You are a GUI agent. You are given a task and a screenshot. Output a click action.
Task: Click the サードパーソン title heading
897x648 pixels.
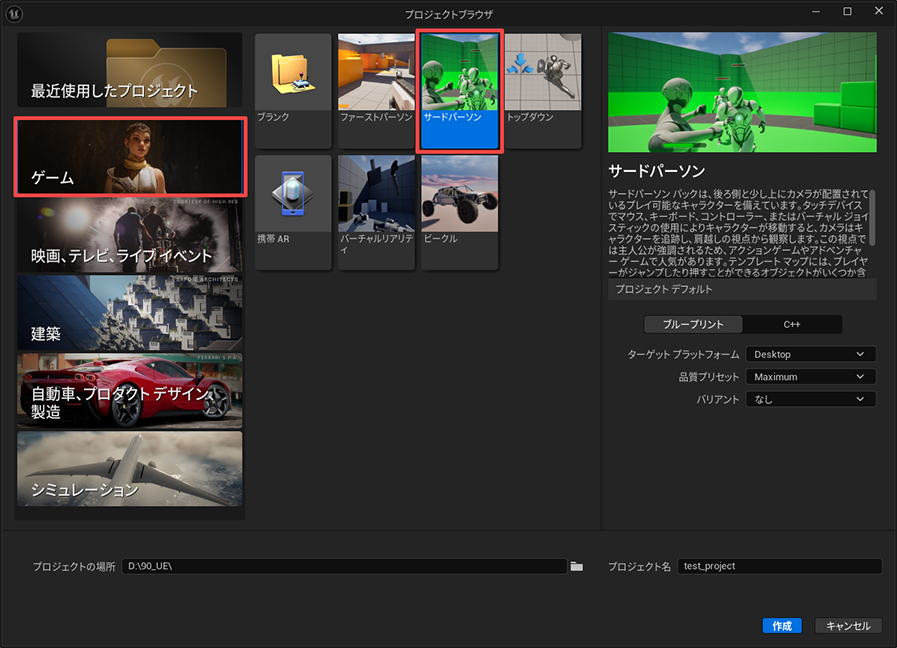tap(657, 171)
